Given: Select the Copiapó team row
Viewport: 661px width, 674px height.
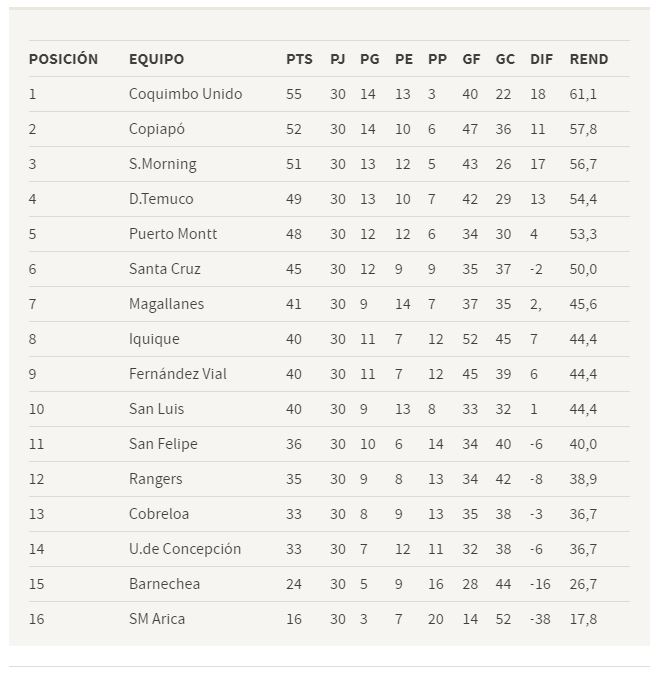Looking at the screenshot, I should click(329, 129).
